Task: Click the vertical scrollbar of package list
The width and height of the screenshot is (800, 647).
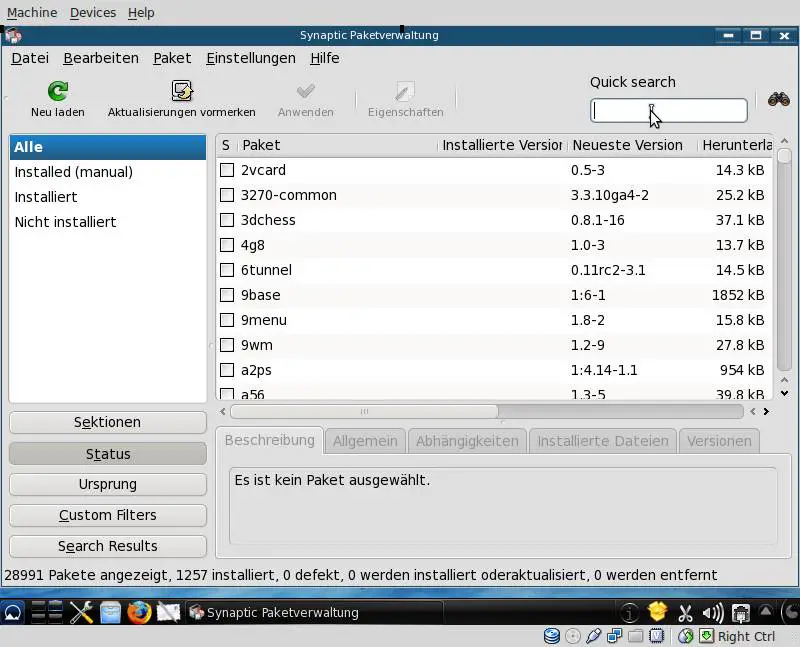Action: pyautogui.click(x=784, y=260)
